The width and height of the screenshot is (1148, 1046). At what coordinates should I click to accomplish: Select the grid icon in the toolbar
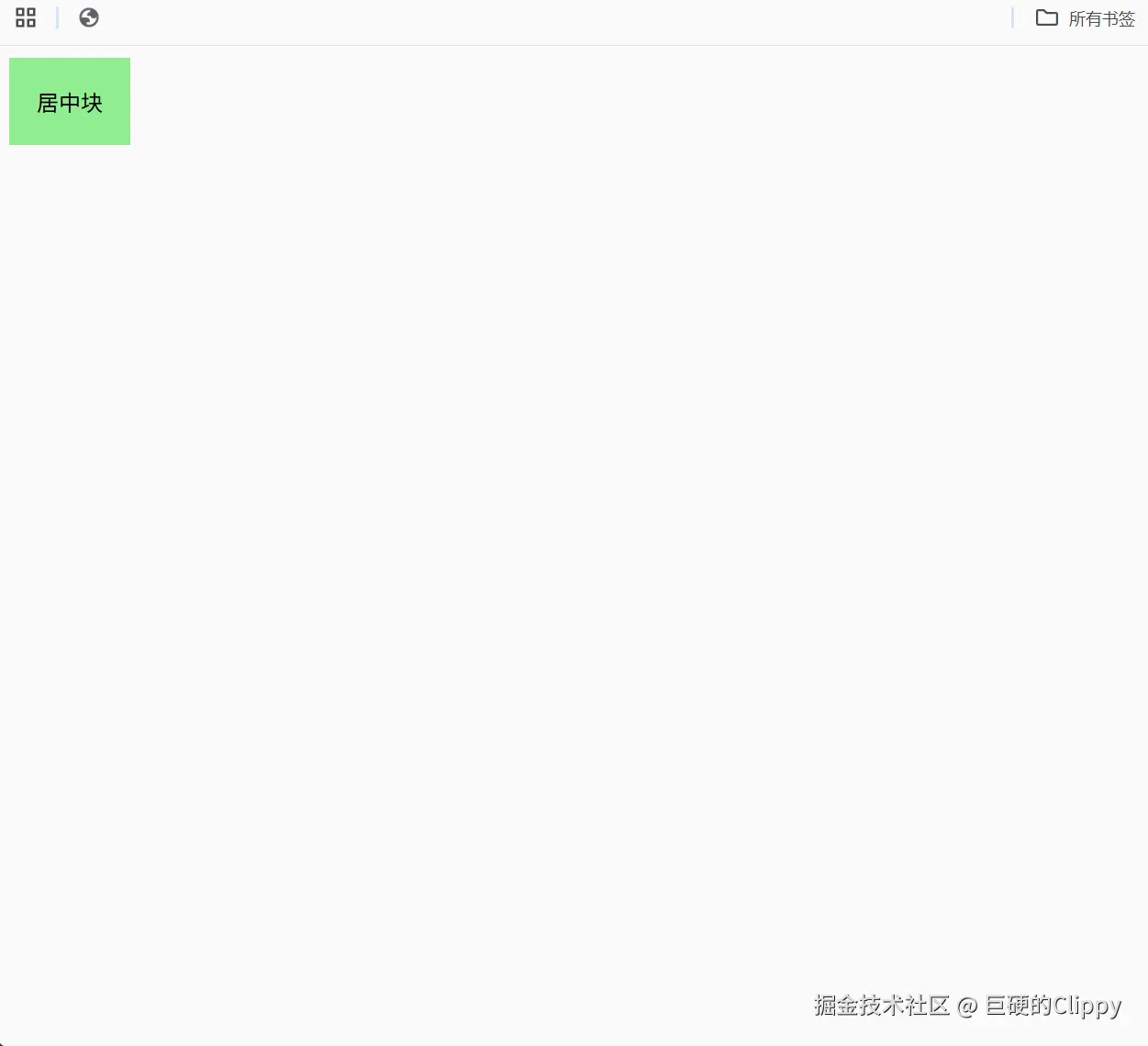click(x=25, y=17)
